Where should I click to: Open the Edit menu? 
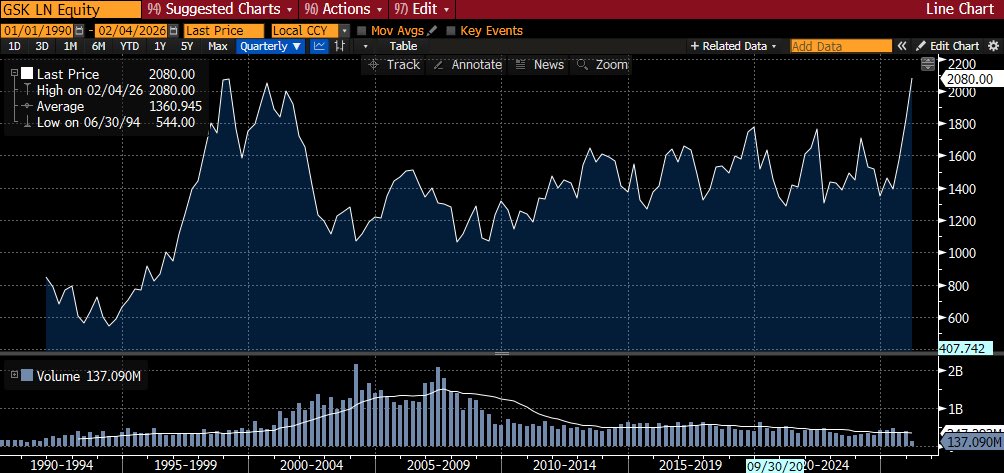[x=422, y=9]
